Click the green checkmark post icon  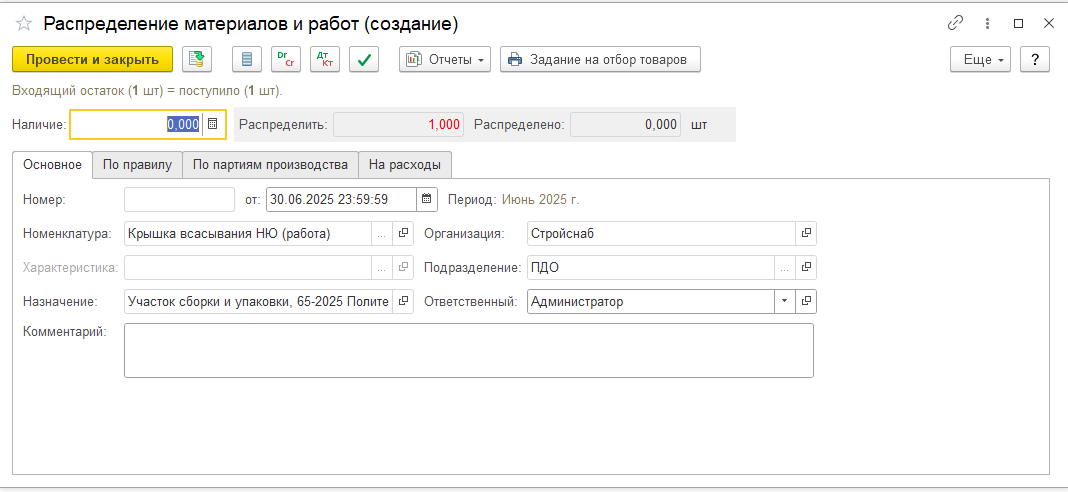pos(364,60)
